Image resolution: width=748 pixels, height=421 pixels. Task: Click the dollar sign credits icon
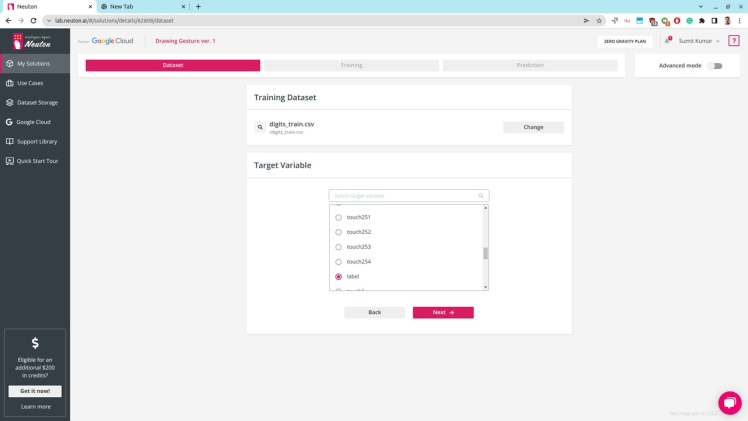click(x=35, y=343)
